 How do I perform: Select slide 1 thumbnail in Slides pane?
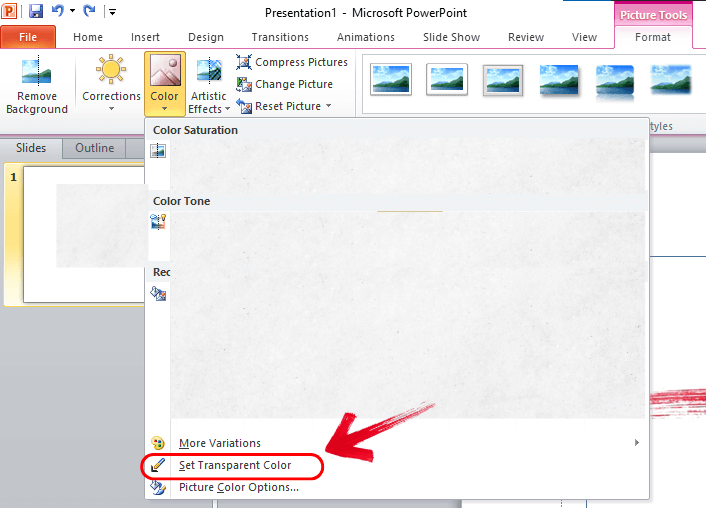coord(84,234)
